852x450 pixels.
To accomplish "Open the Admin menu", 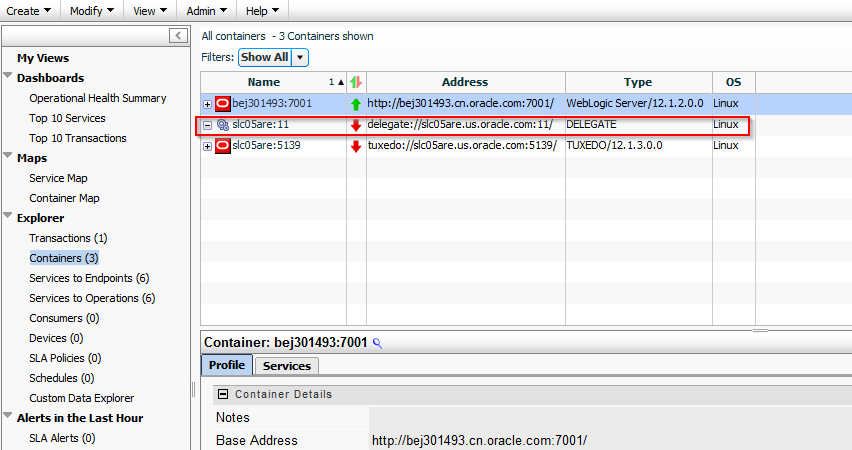I will click(206, 11).
